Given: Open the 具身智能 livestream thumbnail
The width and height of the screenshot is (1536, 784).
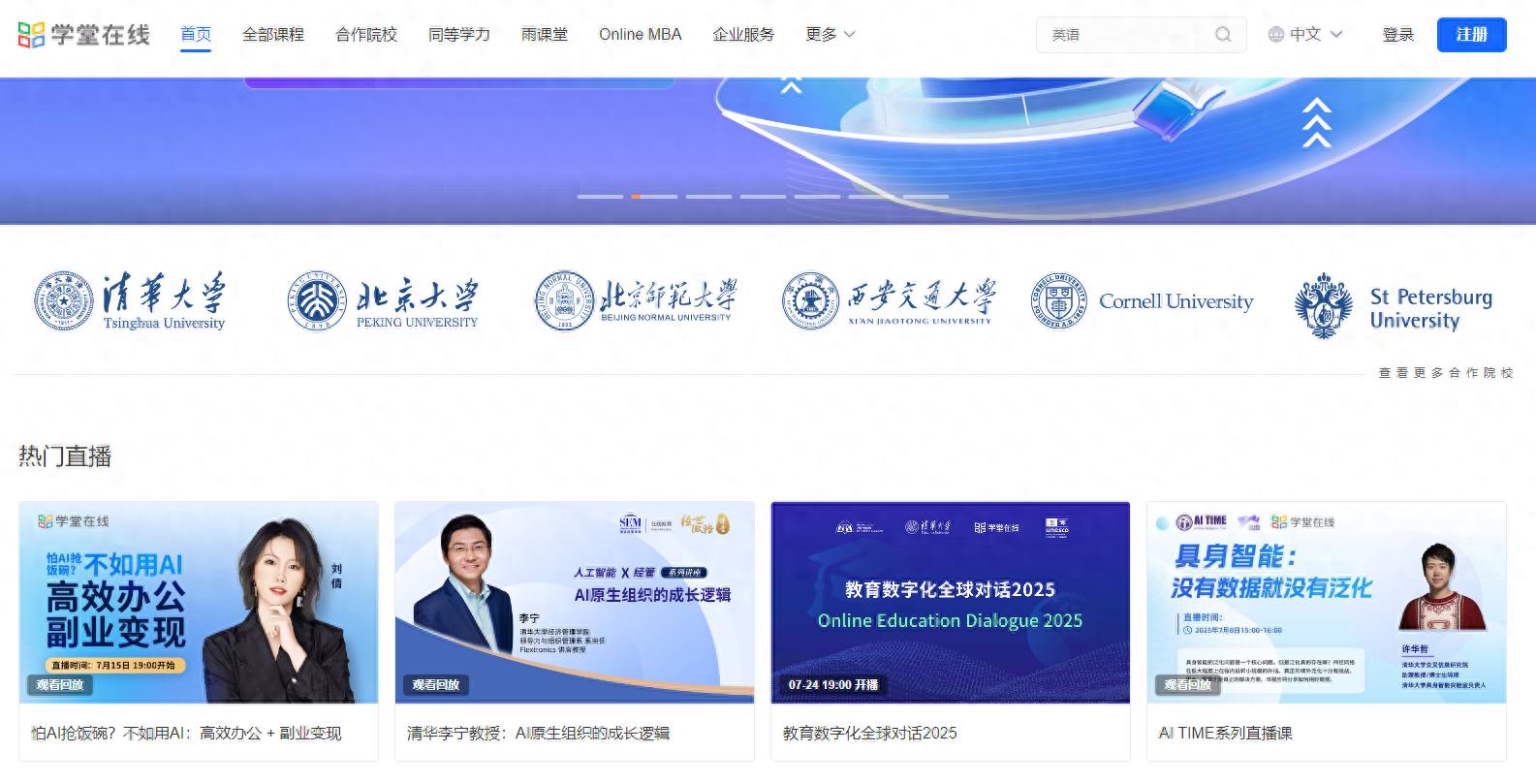Looking at the screenshot, I should [1327, 602].
